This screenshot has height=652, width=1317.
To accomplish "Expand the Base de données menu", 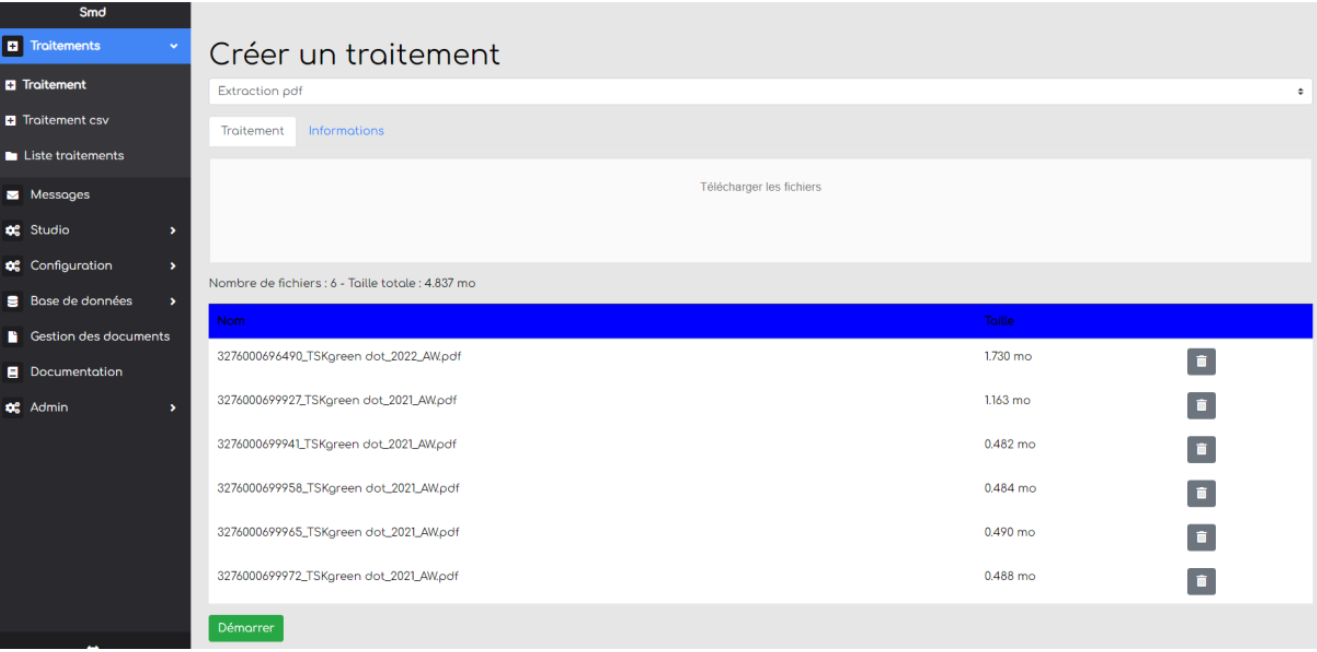I will 172,301.
